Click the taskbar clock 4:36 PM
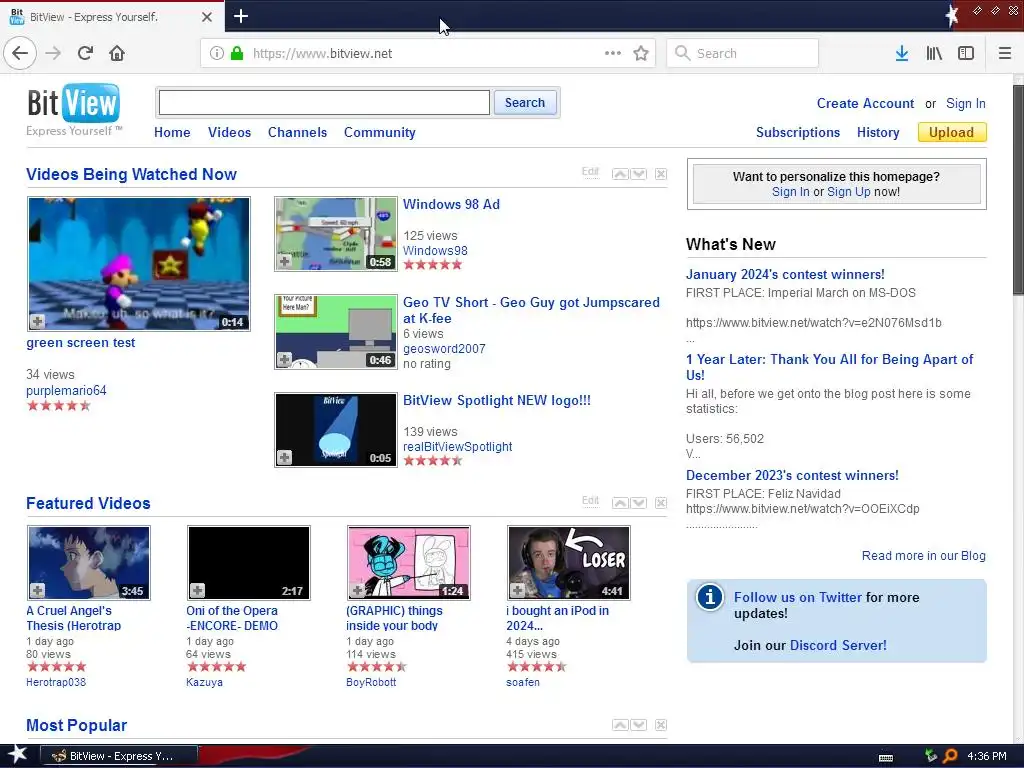Image resolution: width=1024 pixels, height=768 pixels. [x=987, y=756]
